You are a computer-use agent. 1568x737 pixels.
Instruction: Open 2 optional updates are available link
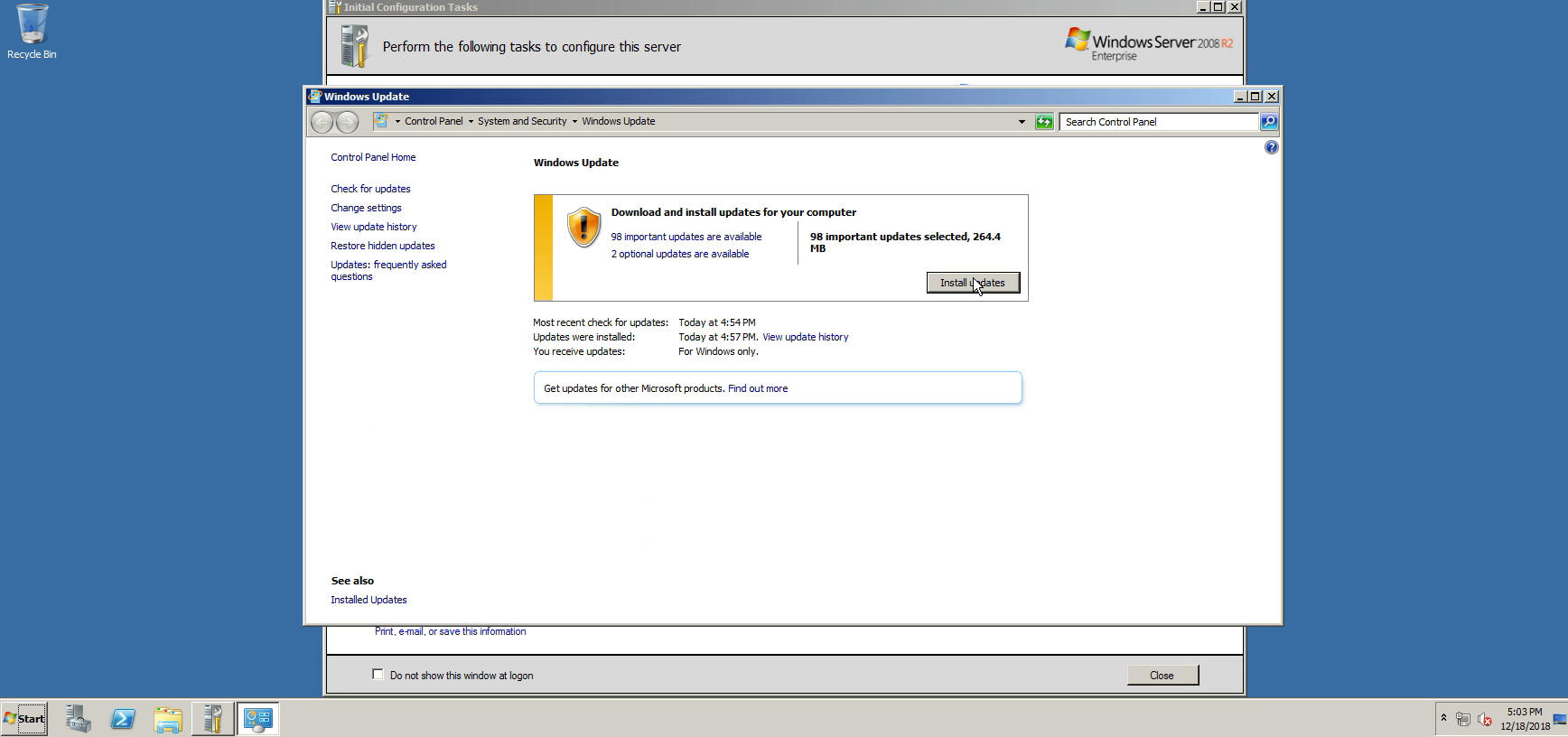pyautogui.click(x=680, y=254)
